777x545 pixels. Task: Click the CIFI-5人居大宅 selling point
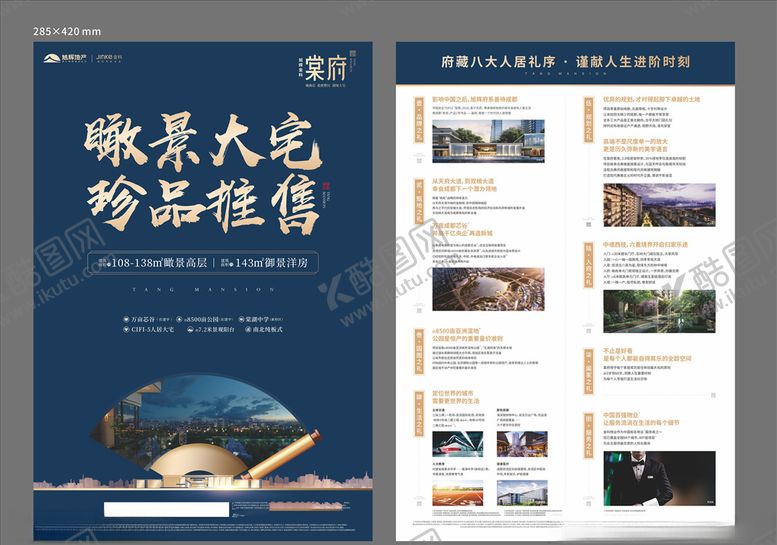(149, 329)
